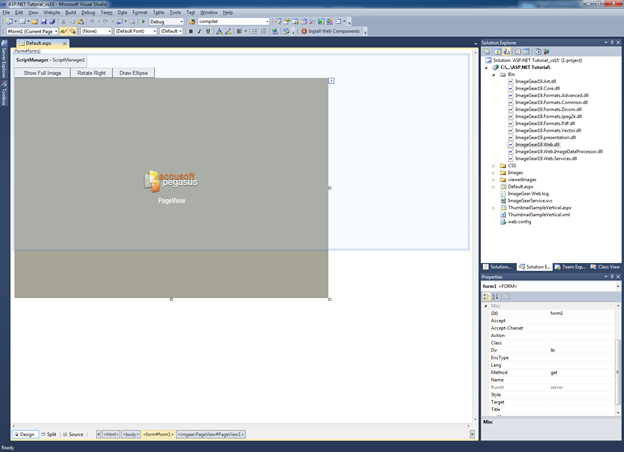Open the File menu
624x452 pixels.
6,12
